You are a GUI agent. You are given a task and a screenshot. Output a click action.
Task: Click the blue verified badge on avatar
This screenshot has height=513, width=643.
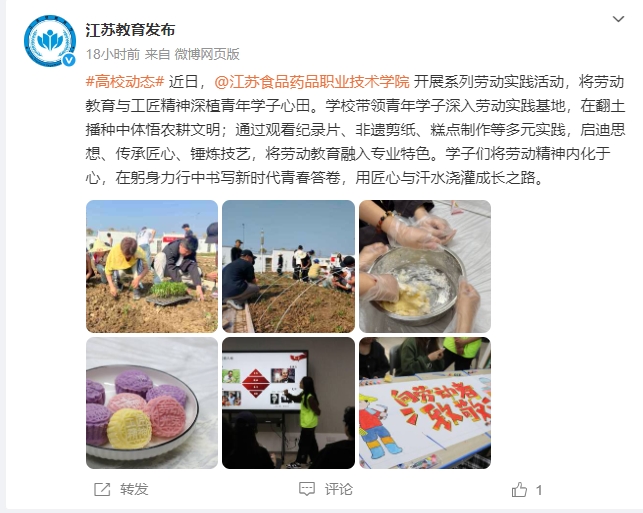pos(69,60)
